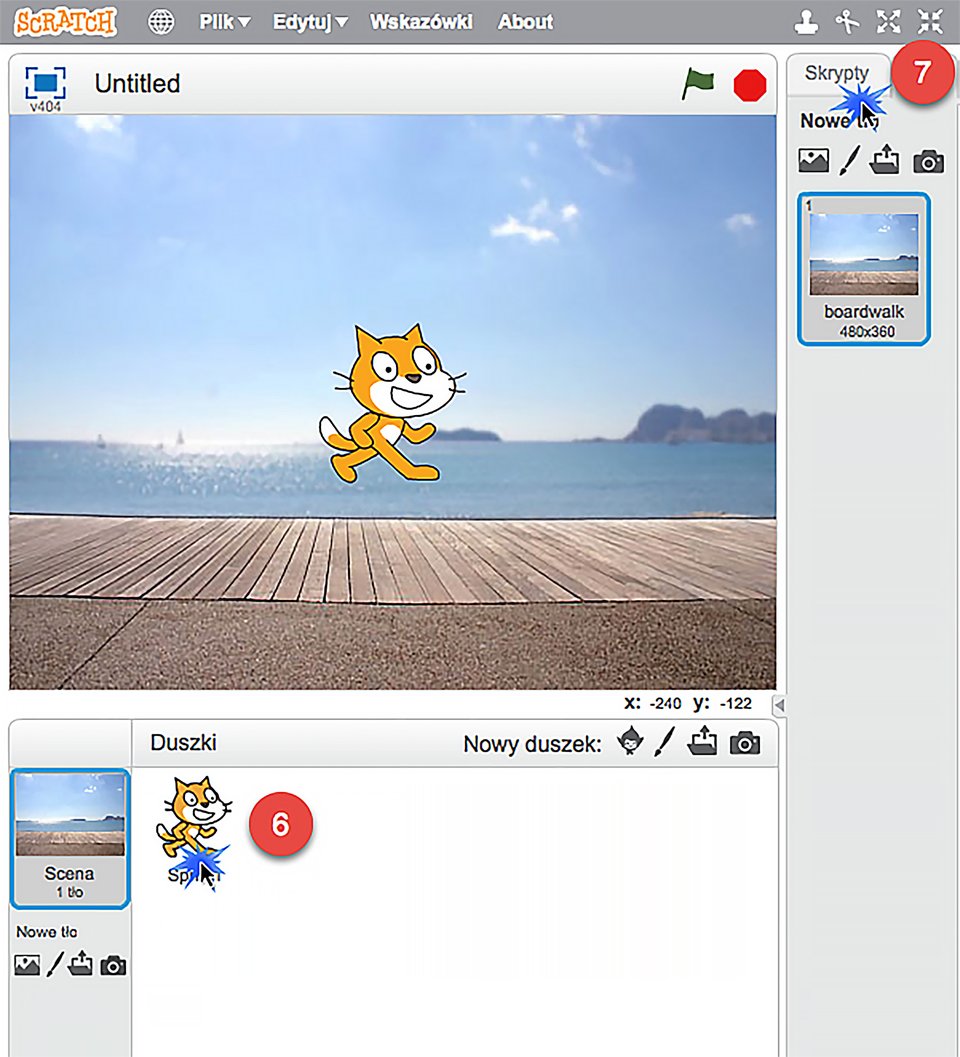This screenshot has height=1057, width=960.
Task: Upload backdrop from file in right panel
Action: point(884,160)
